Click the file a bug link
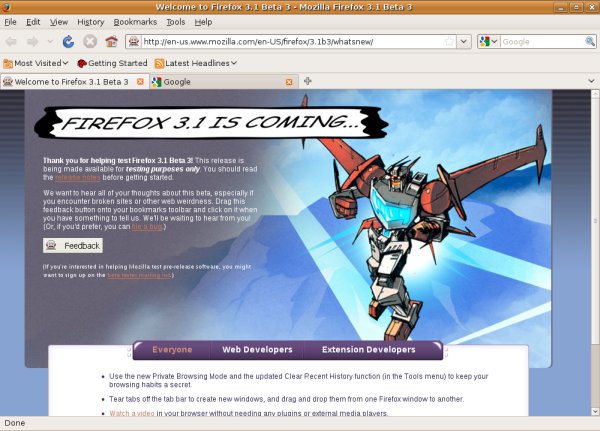The image size is (600, 431). (x=147, y=227)
